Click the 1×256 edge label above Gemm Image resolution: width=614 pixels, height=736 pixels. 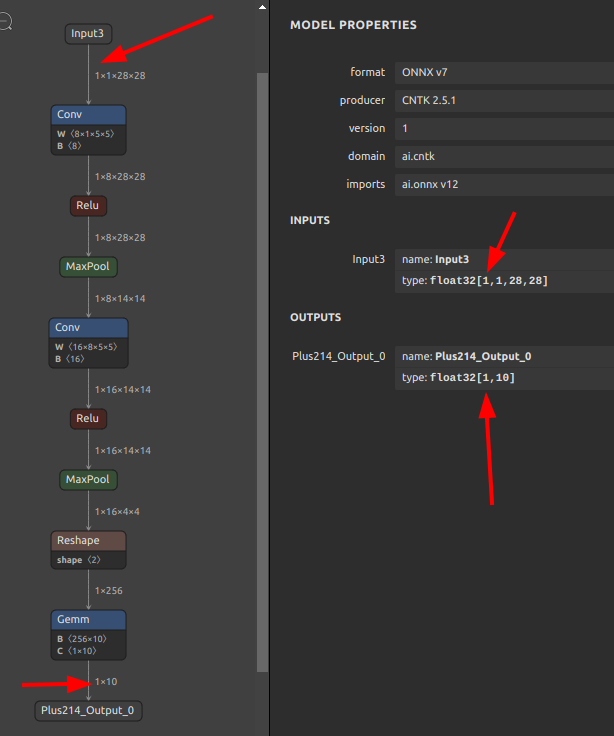click(x=108, y=591)
